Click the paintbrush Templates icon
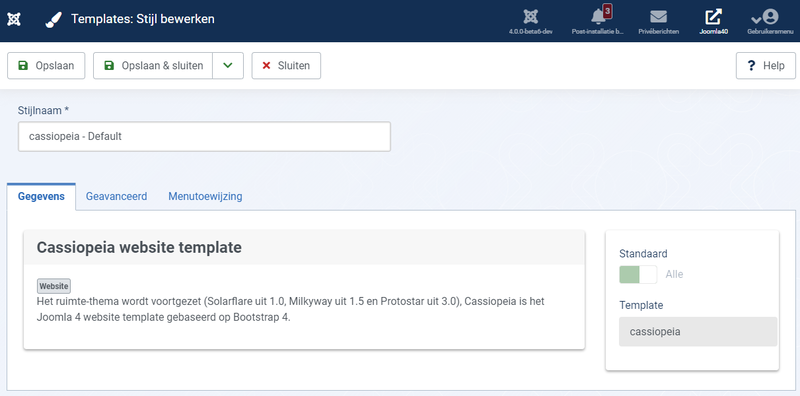800x396 pixels. [53, 20]
